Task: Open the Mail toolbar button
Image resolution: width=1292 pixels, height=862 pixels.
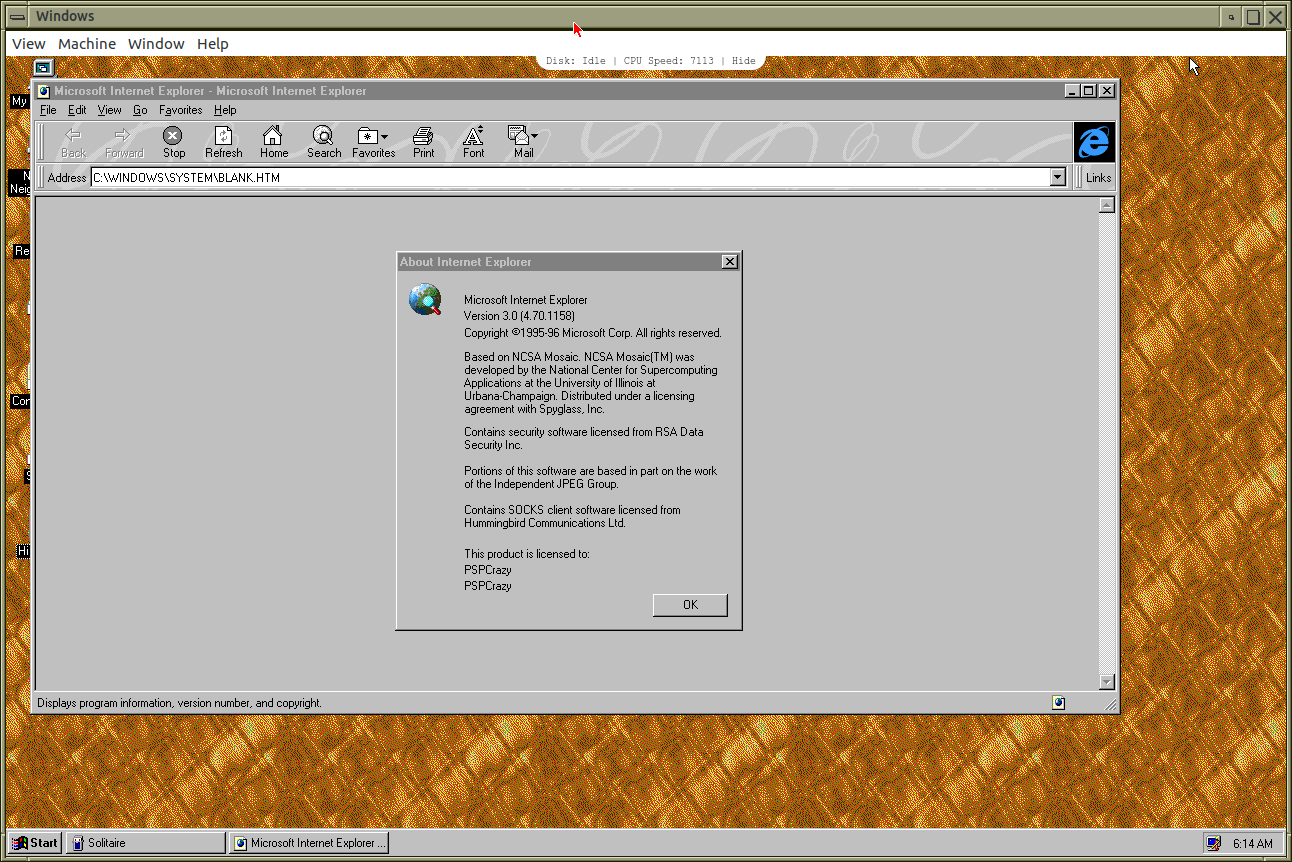Action: [524, 142]
